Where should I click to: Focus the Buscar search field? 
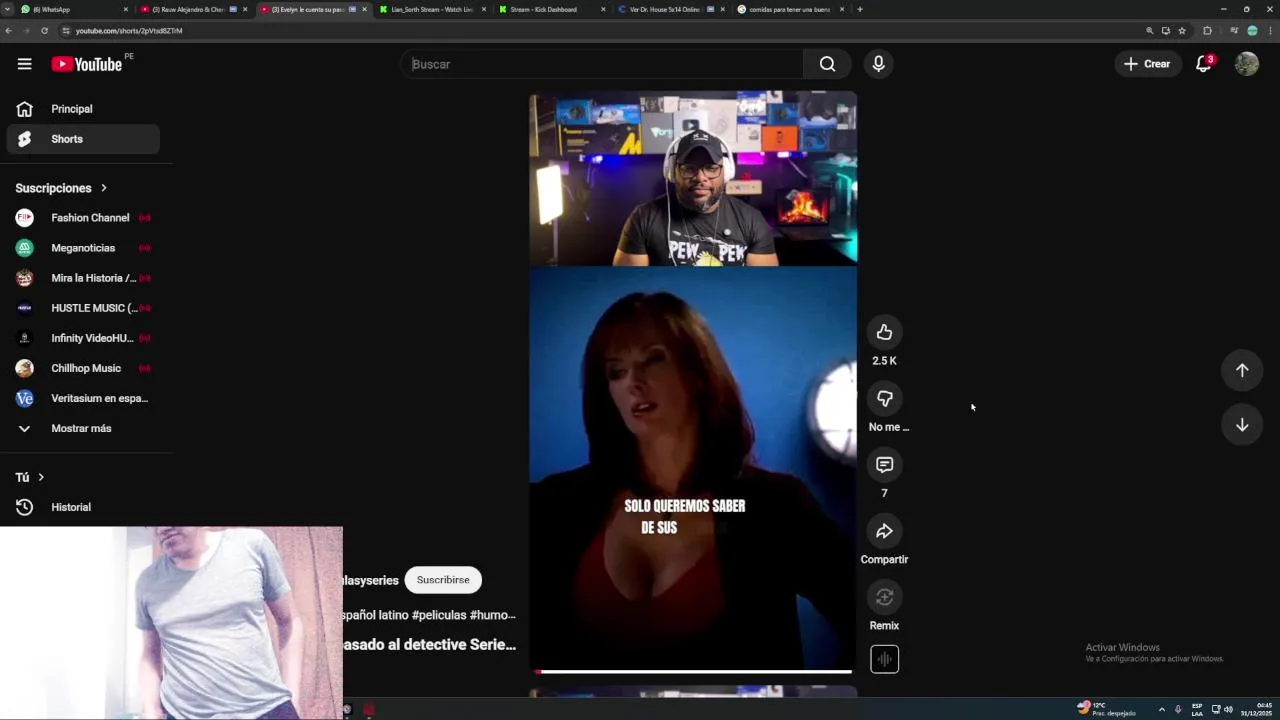pyautogui.click(x=603, y=64)
